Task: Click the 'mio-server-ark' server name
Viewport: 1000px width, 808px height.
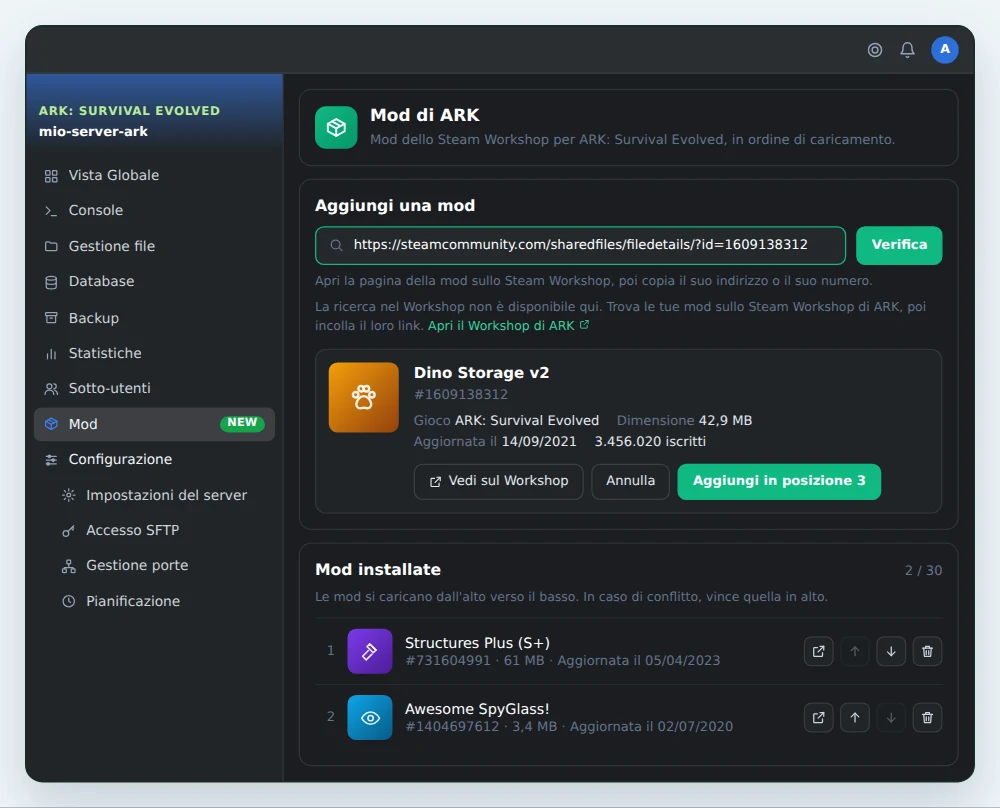Action: point(93,131)
